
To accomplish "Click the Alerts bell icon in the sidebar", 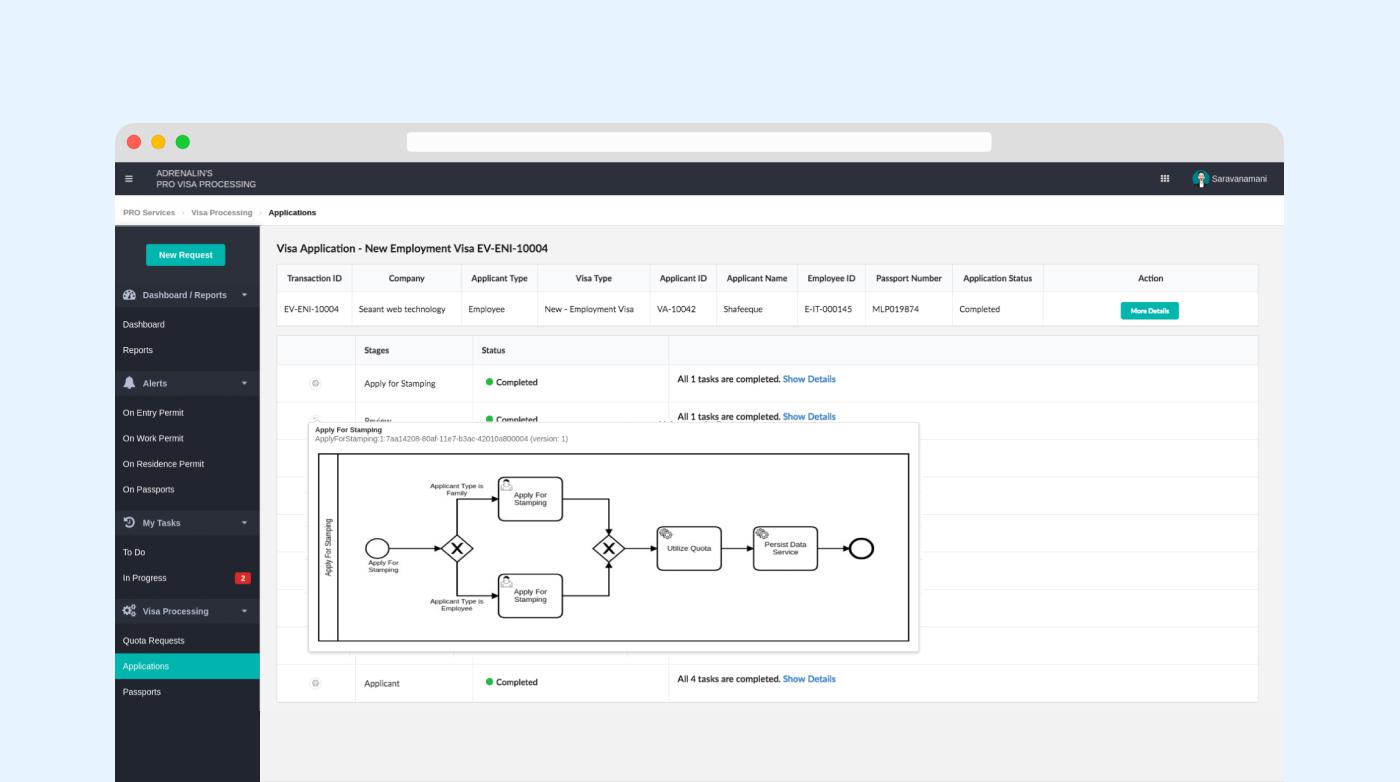I will point(129,383).
